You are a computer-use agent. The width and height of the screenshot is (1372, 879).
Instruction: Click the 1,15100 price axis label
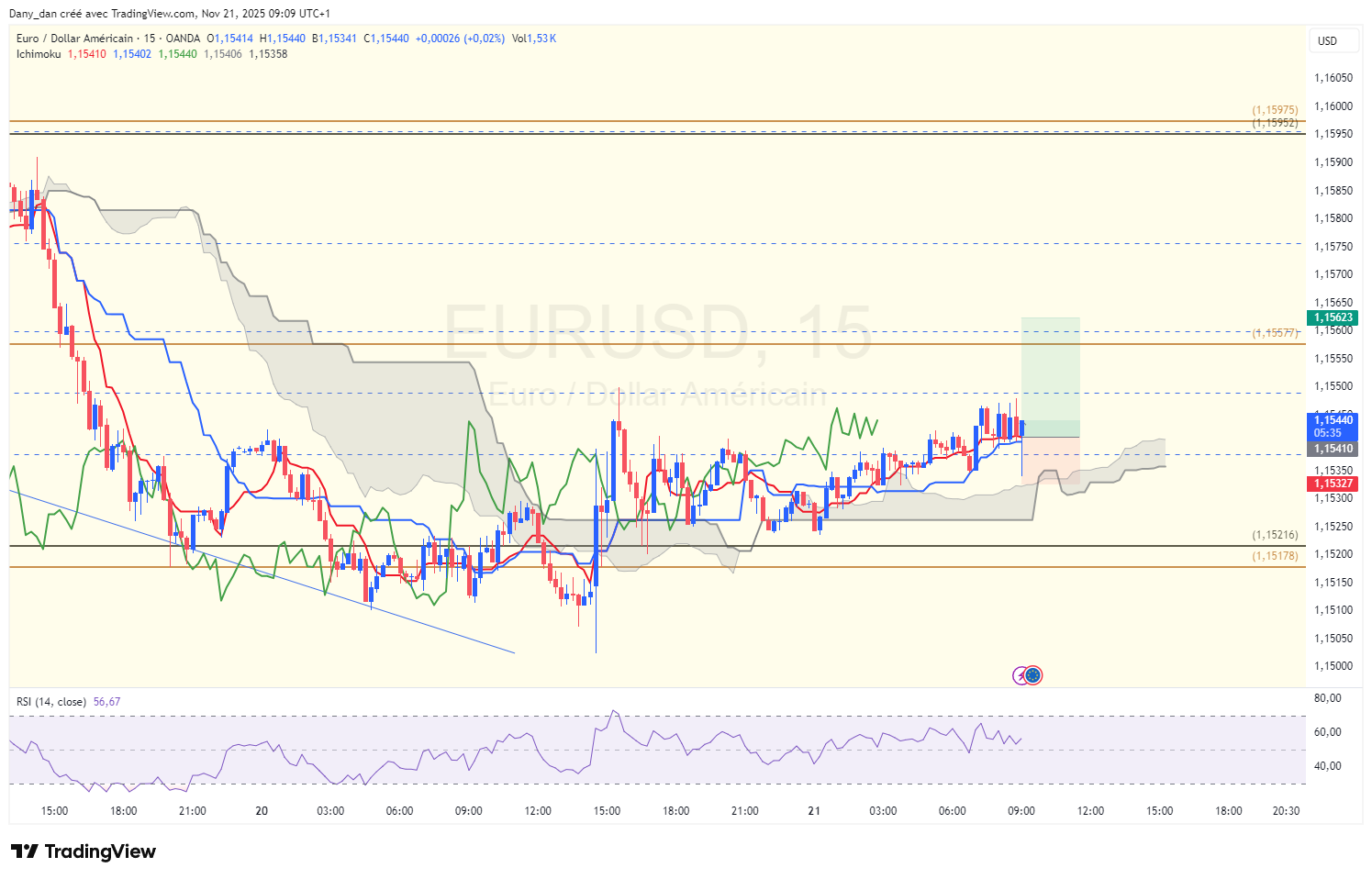pyautogui.click(x=1333, y=610)
